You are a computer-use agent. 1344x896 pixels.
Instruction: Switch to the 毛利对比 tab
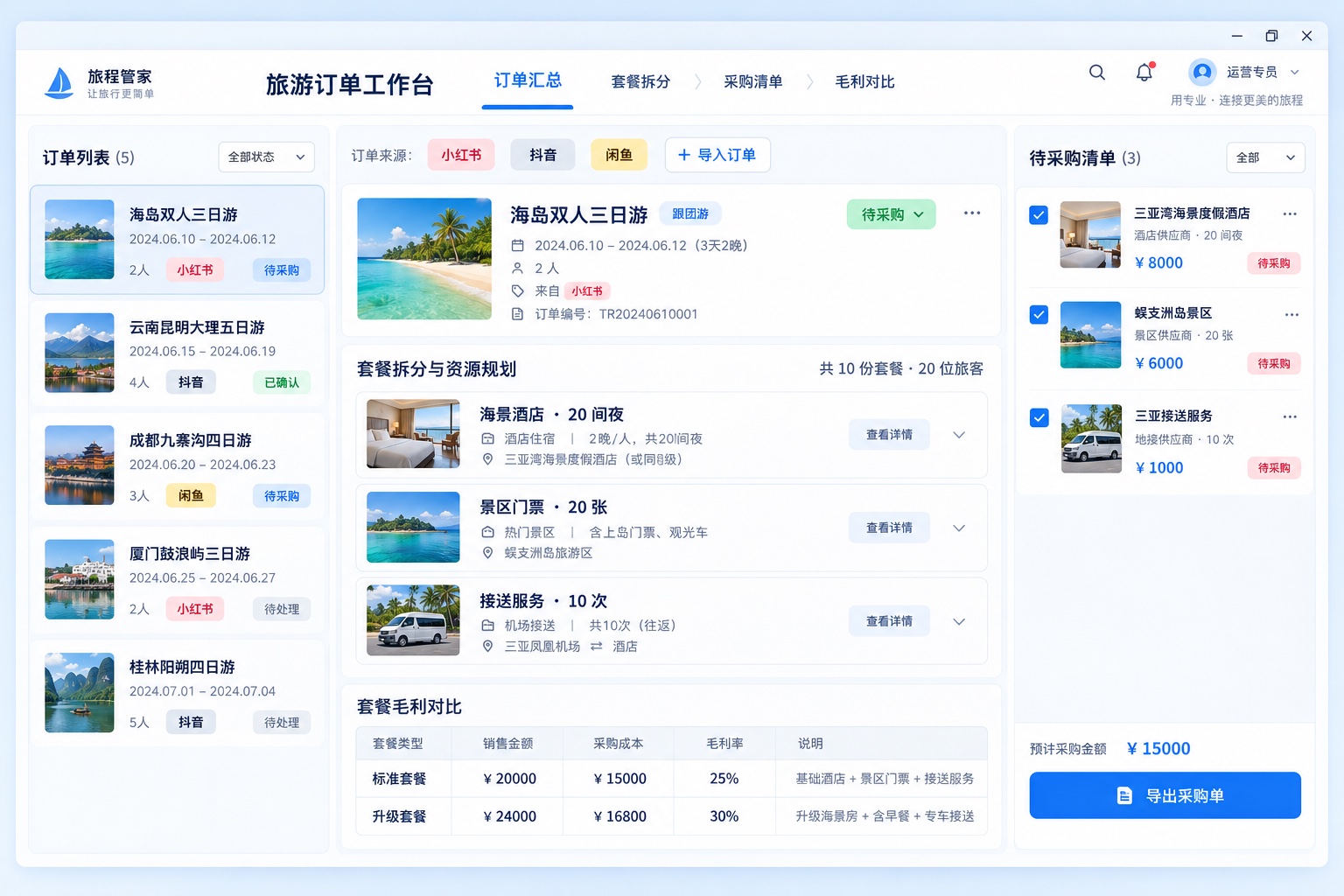[864, 81]
